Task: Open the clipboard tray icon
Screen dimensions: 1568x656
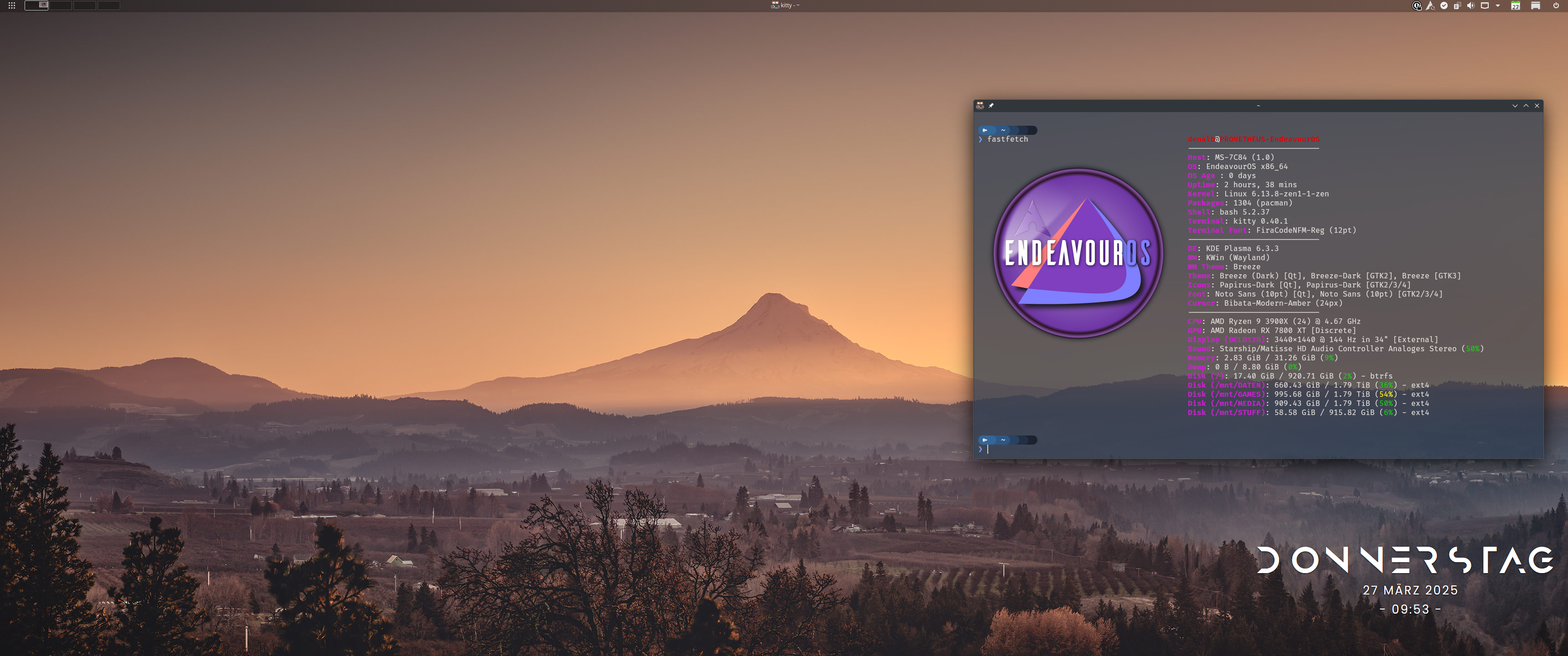Action: pos(1457,5)
